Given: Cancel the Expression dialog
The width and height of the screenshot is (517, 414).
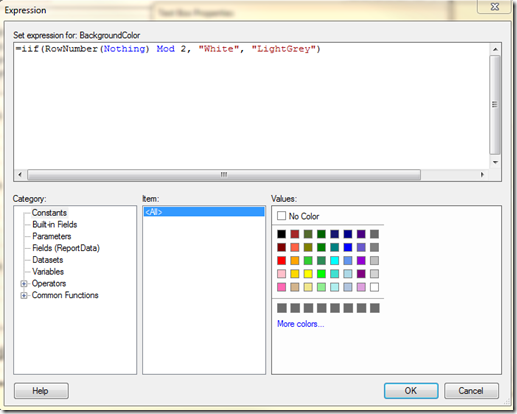Looking at the screenshot, I should (x=471, y=391).
